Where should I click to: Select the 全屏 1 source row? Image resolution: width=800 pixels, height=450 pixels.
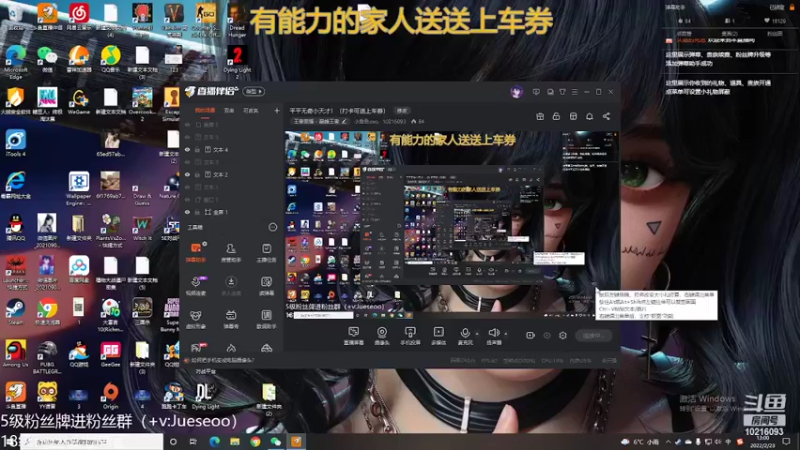(232, 212)
